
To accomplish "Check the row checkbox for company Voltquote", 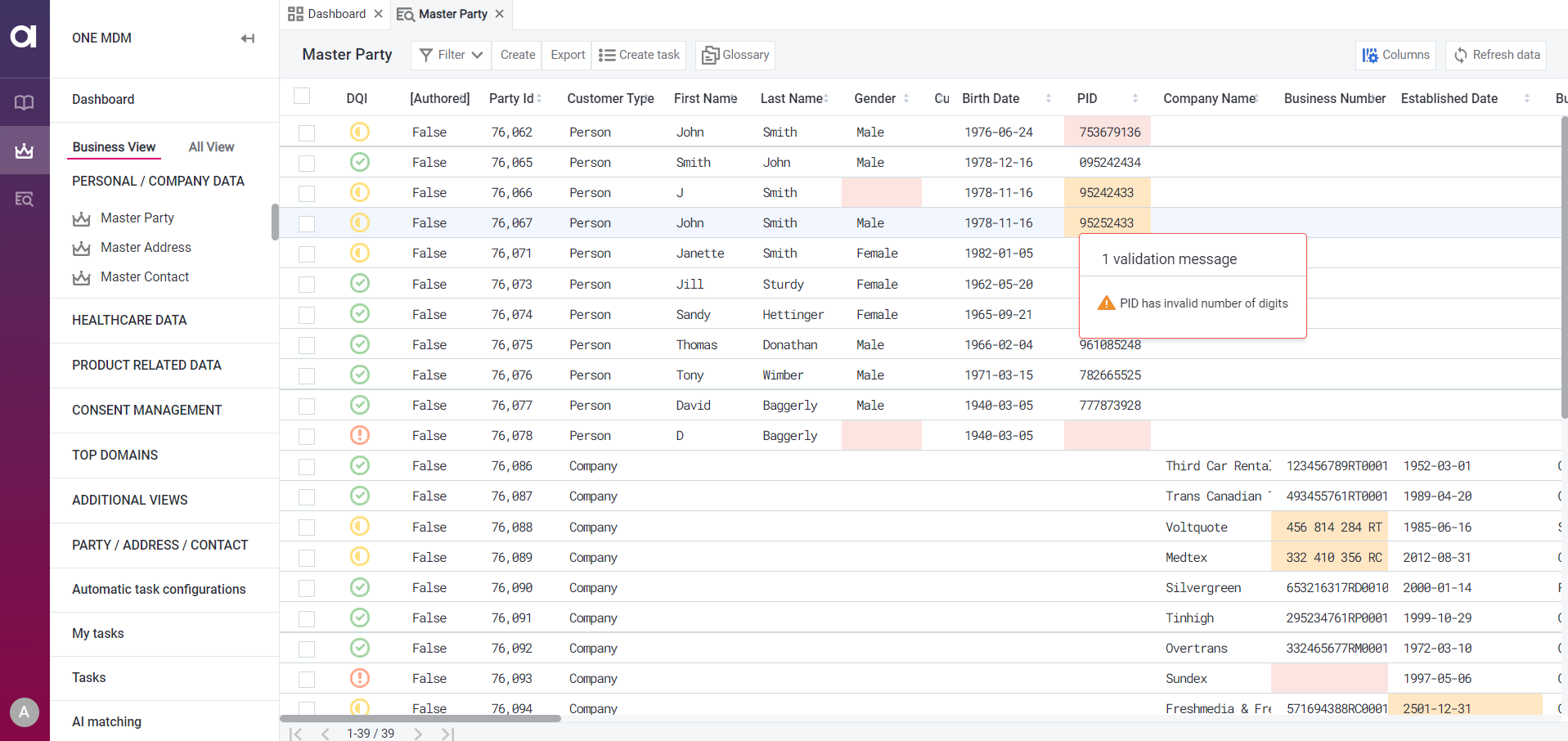I will point(307,527).
